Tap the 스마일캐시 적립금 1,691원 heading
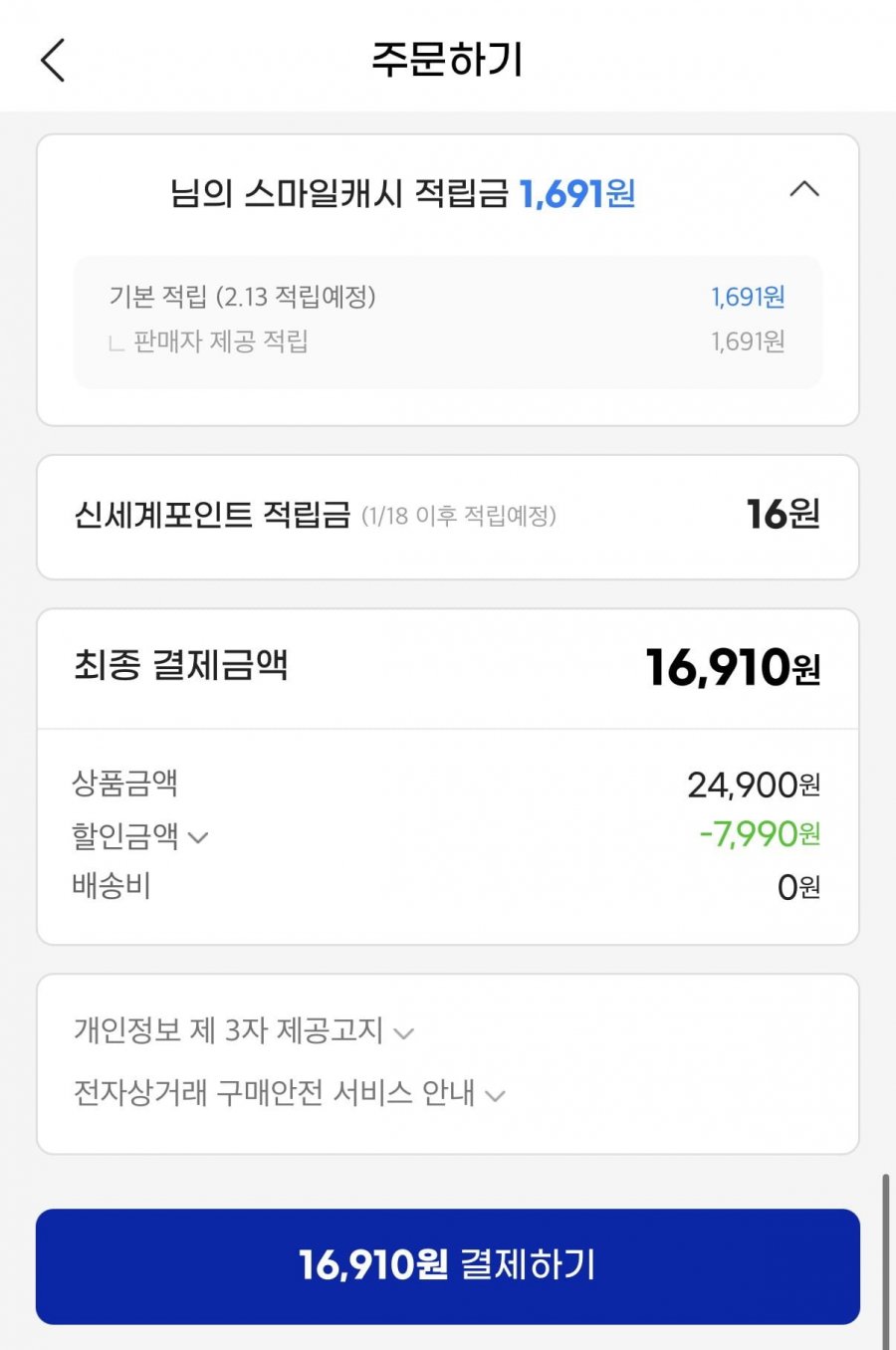This screenshot has height=1350, width=896. coord(402,192)
